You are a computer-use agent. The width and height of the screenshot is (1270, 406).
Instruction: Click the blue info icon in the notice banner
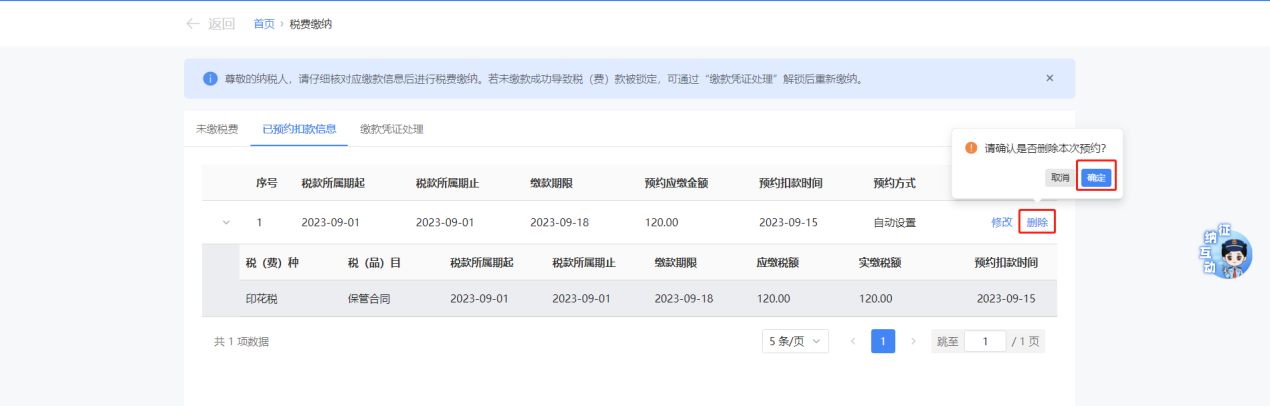click(x=210, y=78)
